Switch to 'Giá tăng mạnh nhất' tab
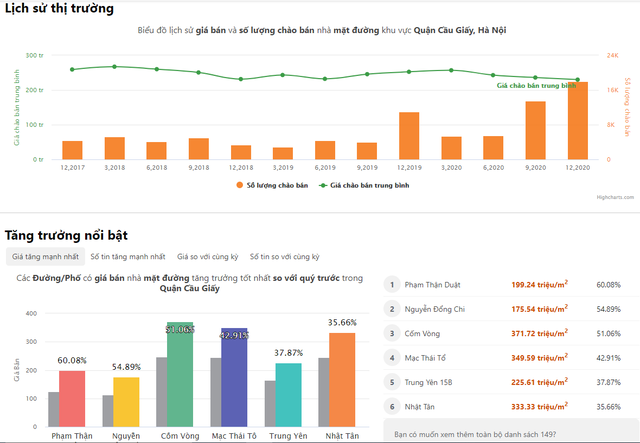 point(45,256)
